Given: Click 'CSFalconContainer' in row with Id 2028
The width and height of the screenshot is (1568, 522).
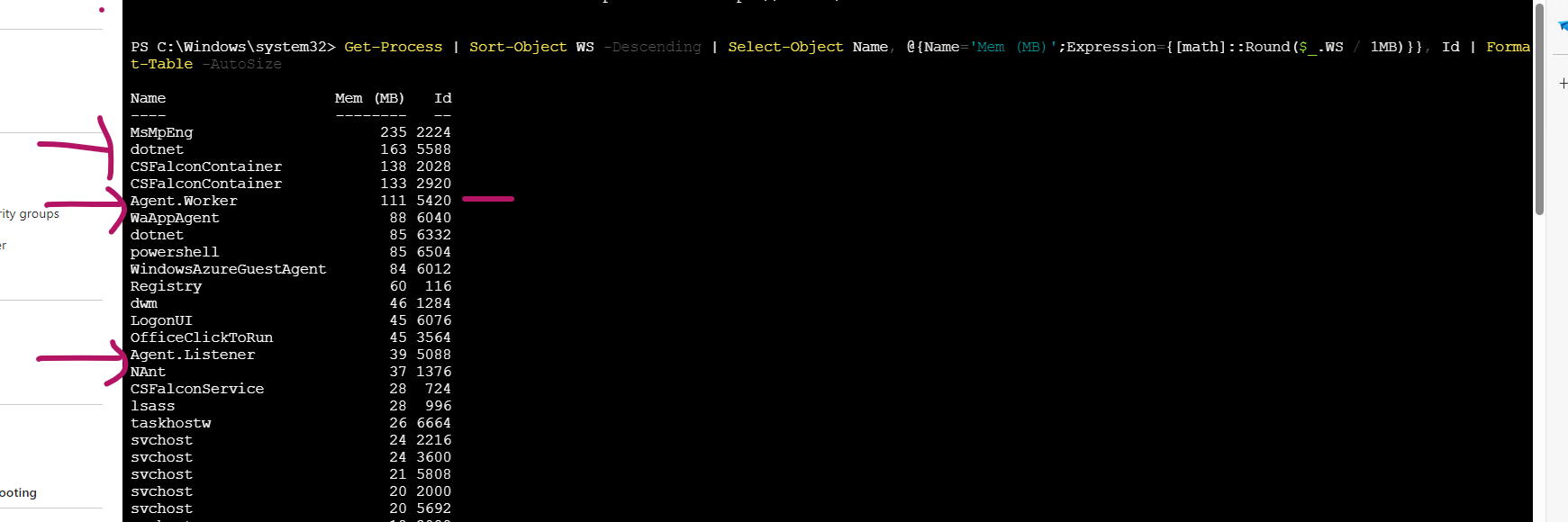Looking at the screenshot, I should [x=206, y=166].
